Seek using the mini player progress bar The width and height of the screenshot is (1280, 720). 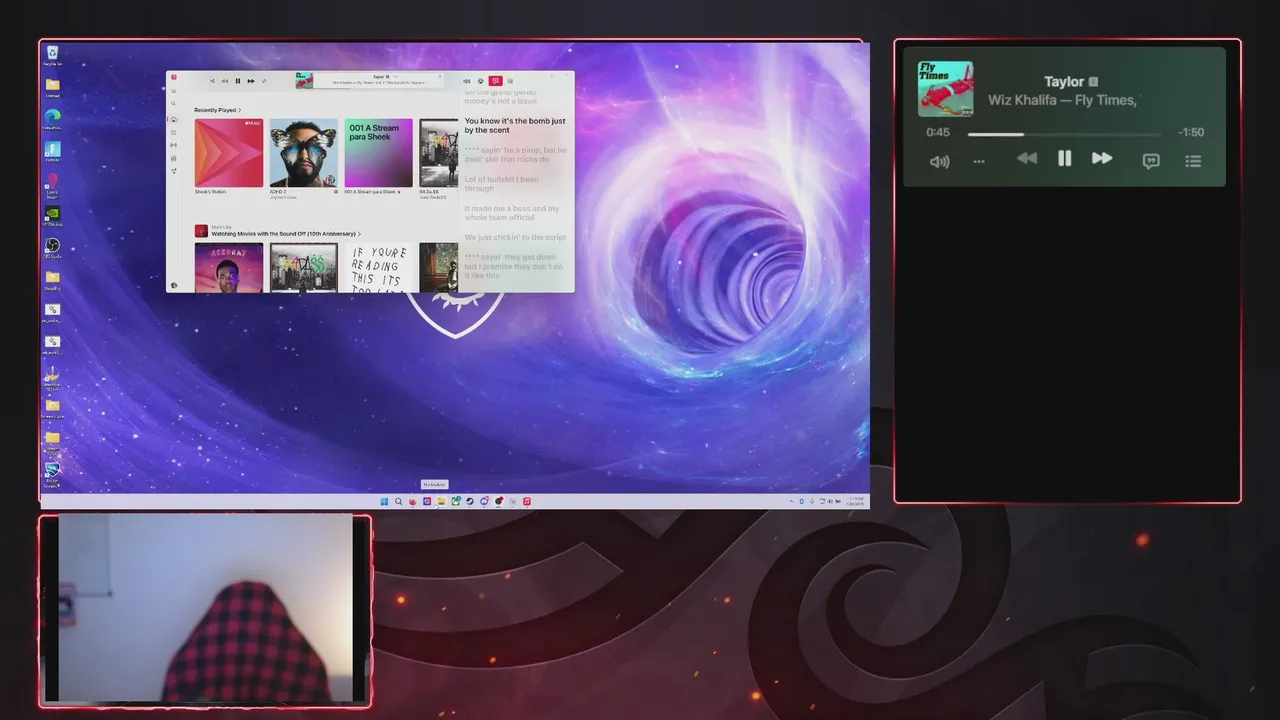1064,133
